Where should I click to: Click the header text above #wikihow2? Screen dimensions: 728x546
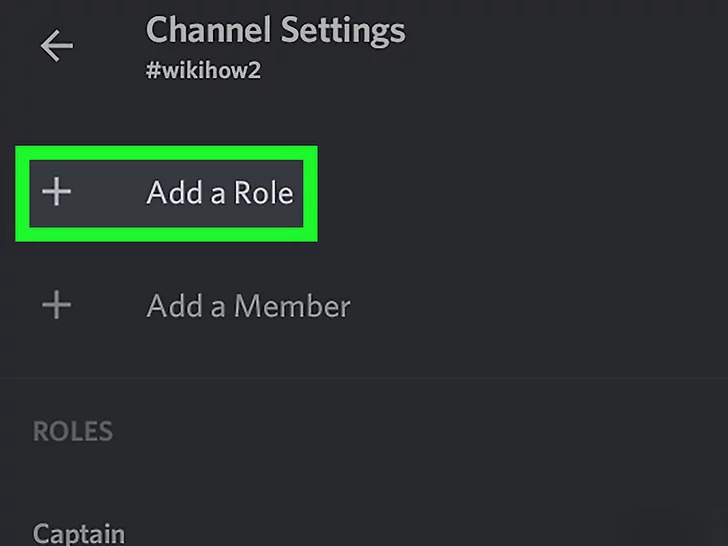pyautogui.click(x=275, y=30)
